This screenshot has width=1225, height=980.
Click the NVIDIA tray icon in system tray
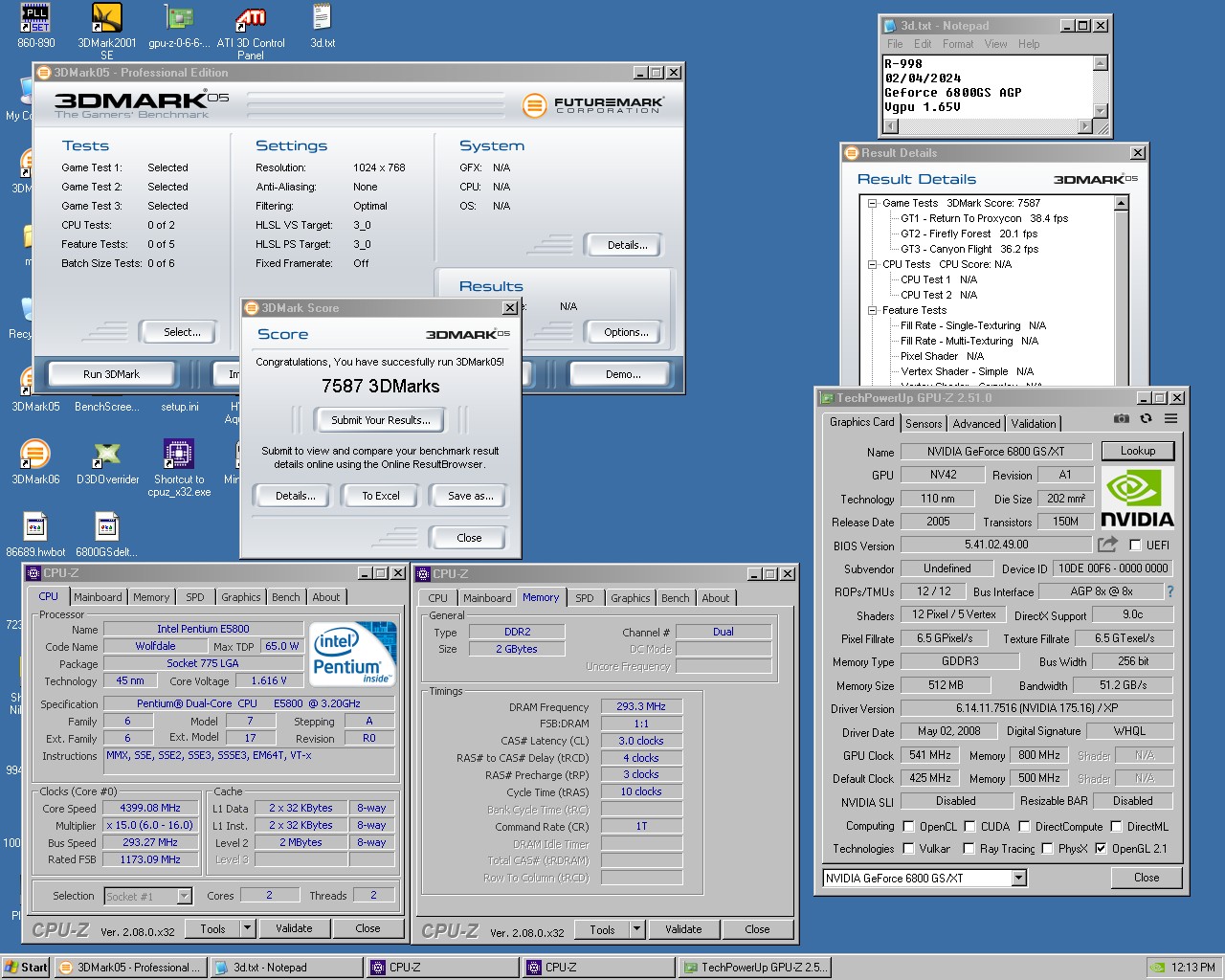(1157, 968)
